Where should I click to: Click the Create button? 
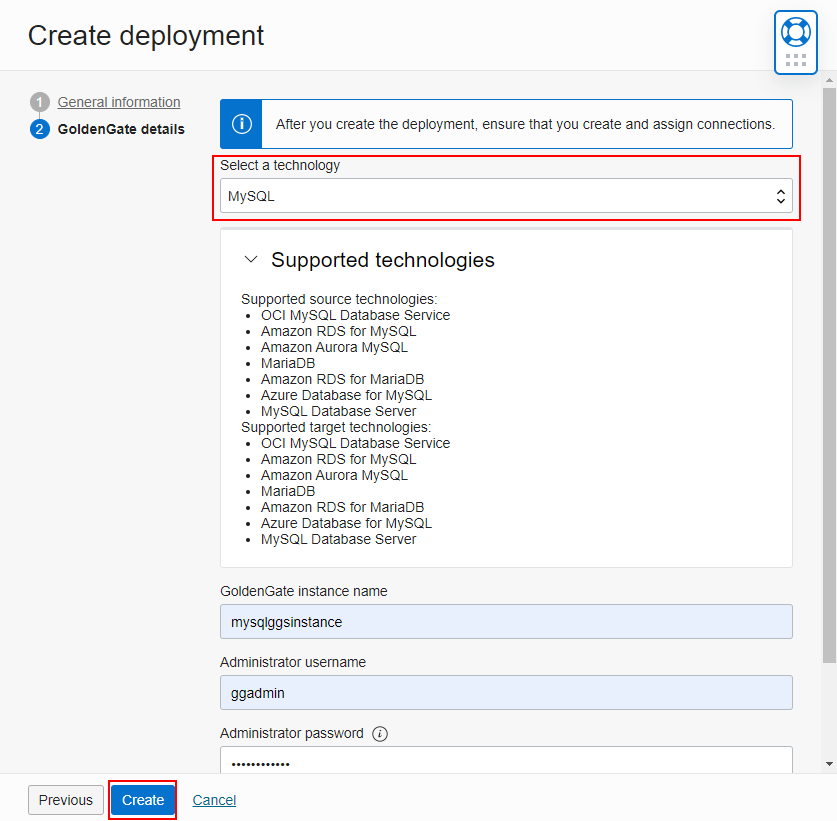(x=142, y=800)
